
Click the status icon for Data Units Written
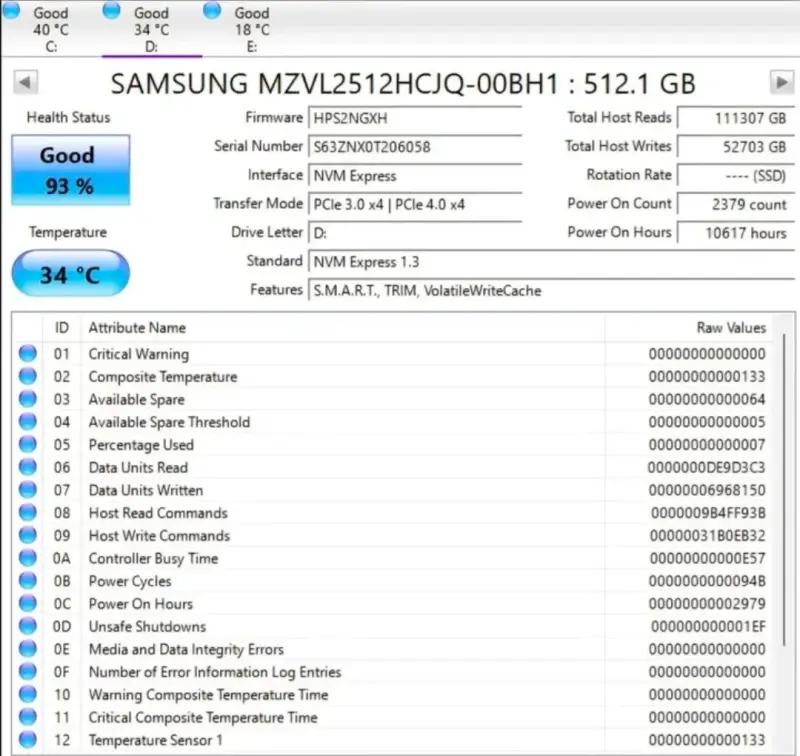[28, 490]
